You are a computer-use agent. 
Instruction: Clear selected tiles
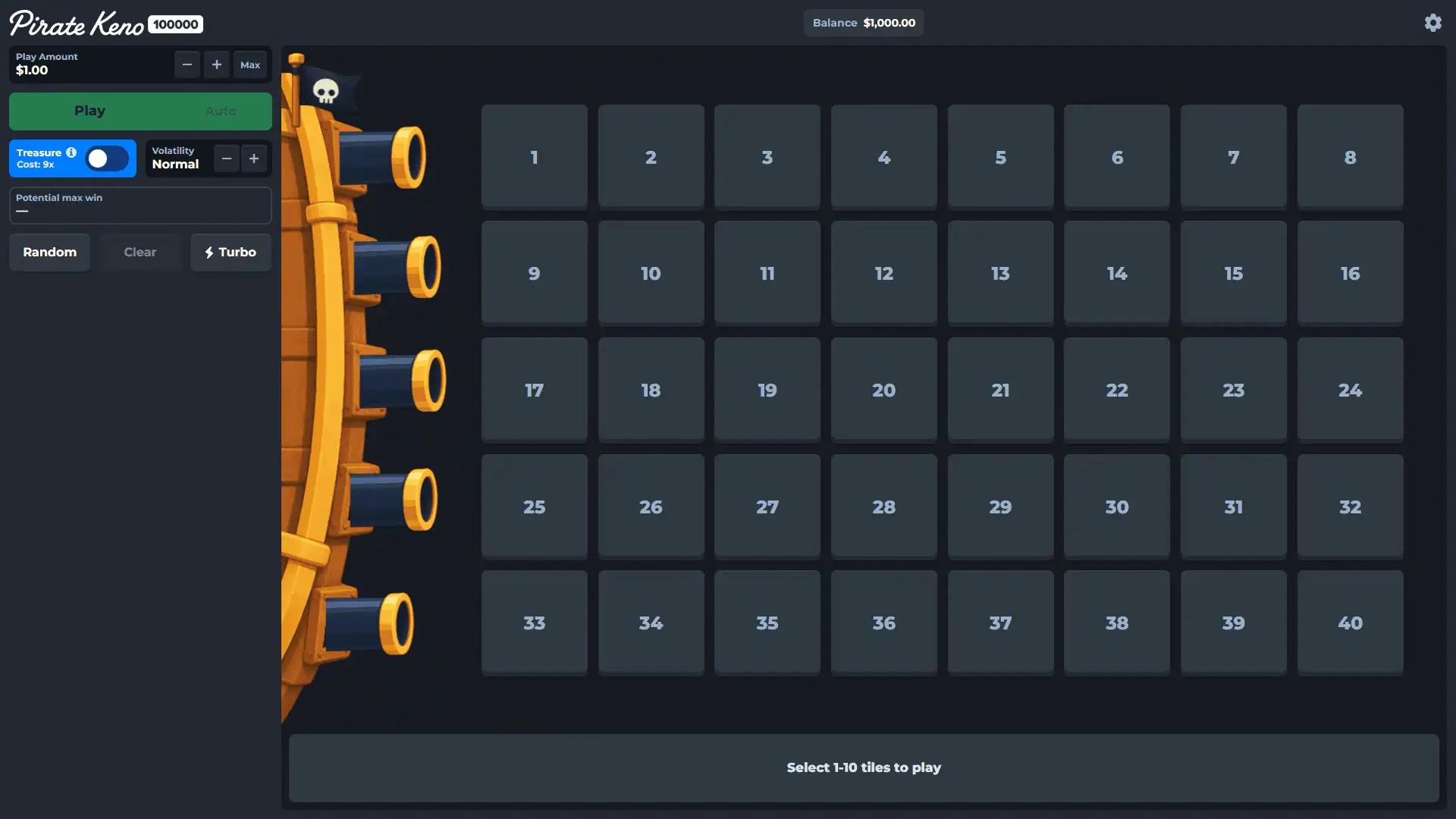[140, 253]
